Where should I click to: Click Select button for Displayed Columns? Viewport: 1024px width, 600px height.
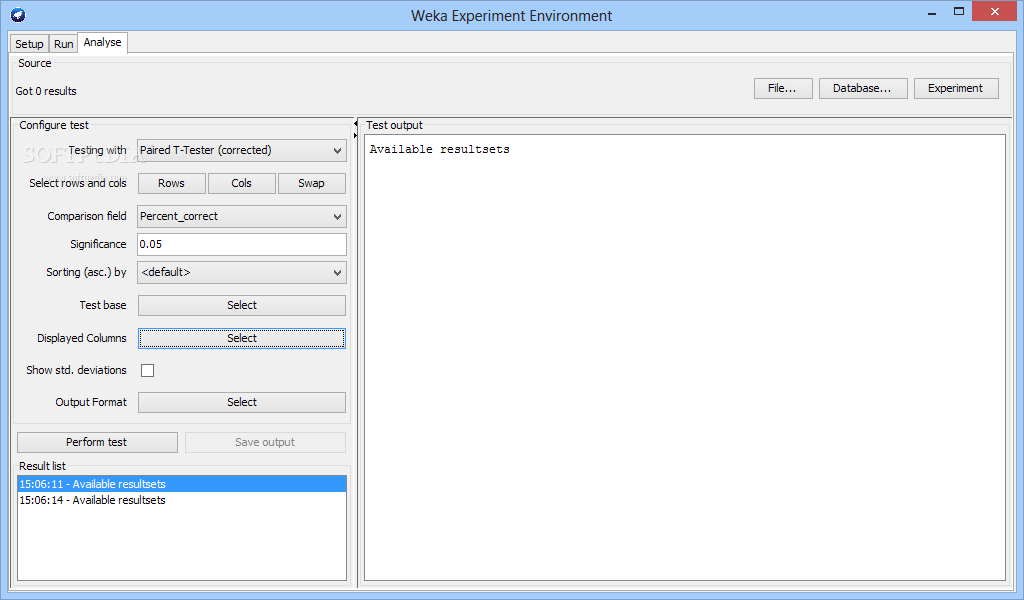coord(242,338)
